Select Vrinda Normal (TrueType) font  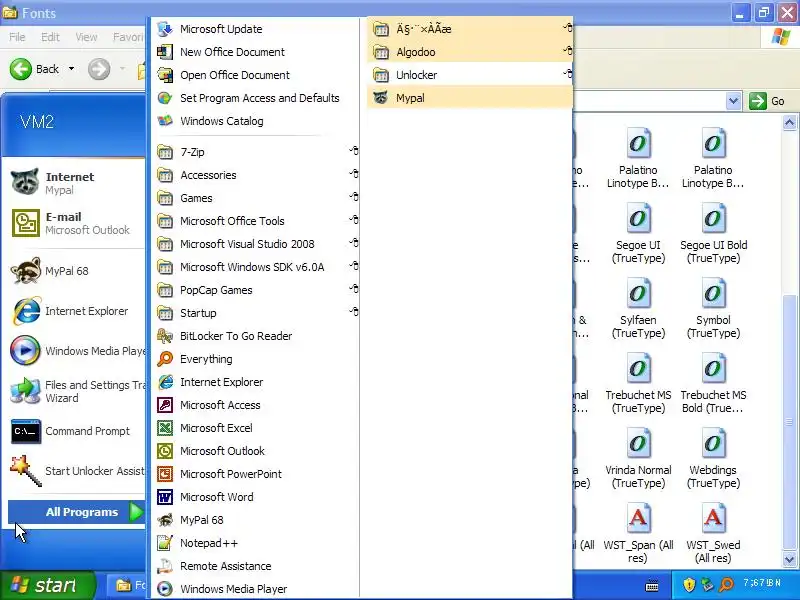[x=638, y=459]
